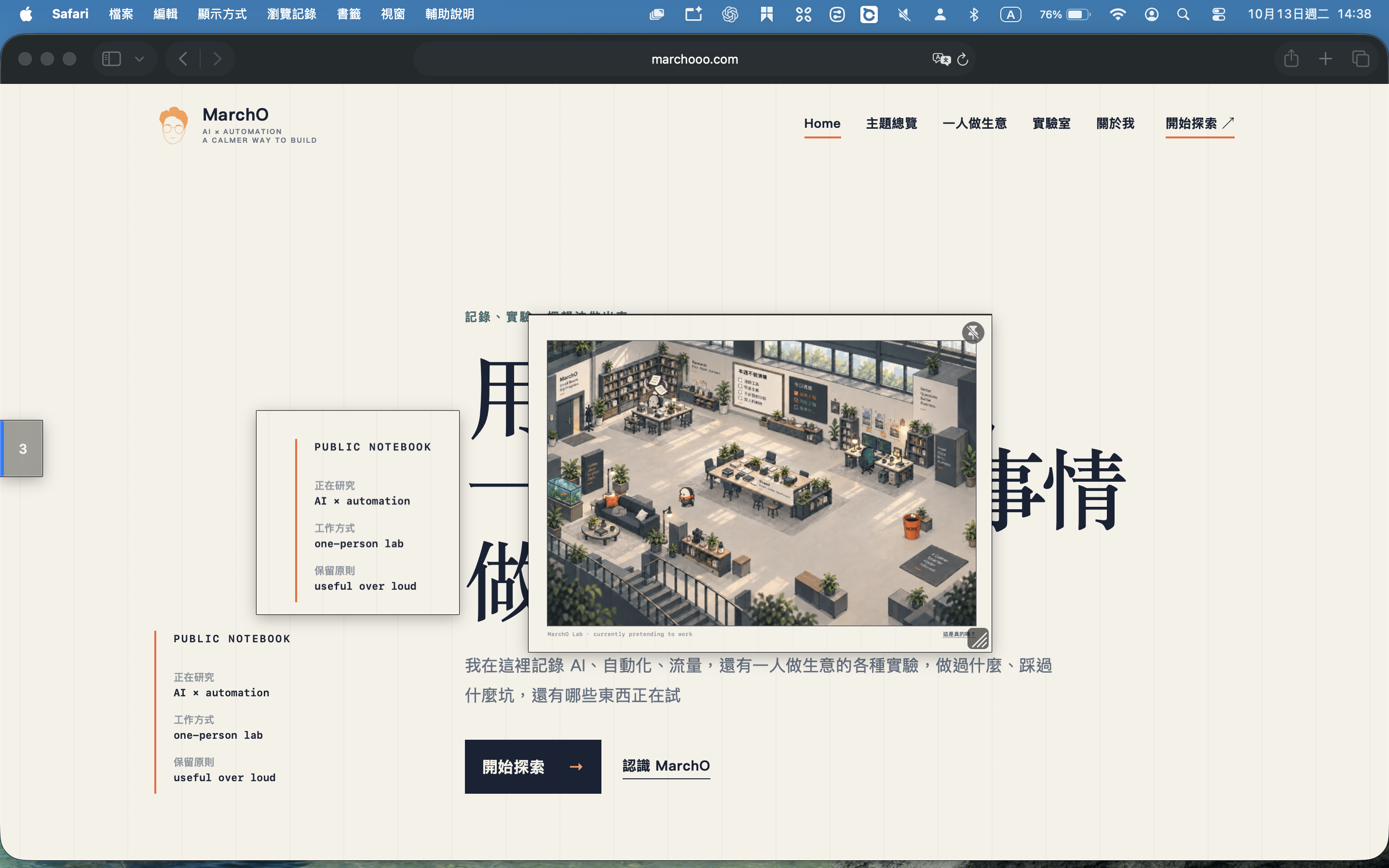Click the resize handle on image popup
1389x868 pixels.
point(978,638)
